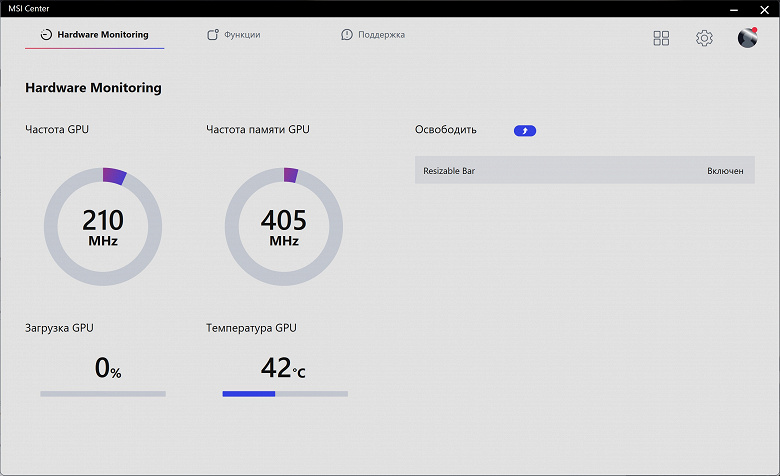
Task: Click the Resizable Bar row
Action: [584, 171]
